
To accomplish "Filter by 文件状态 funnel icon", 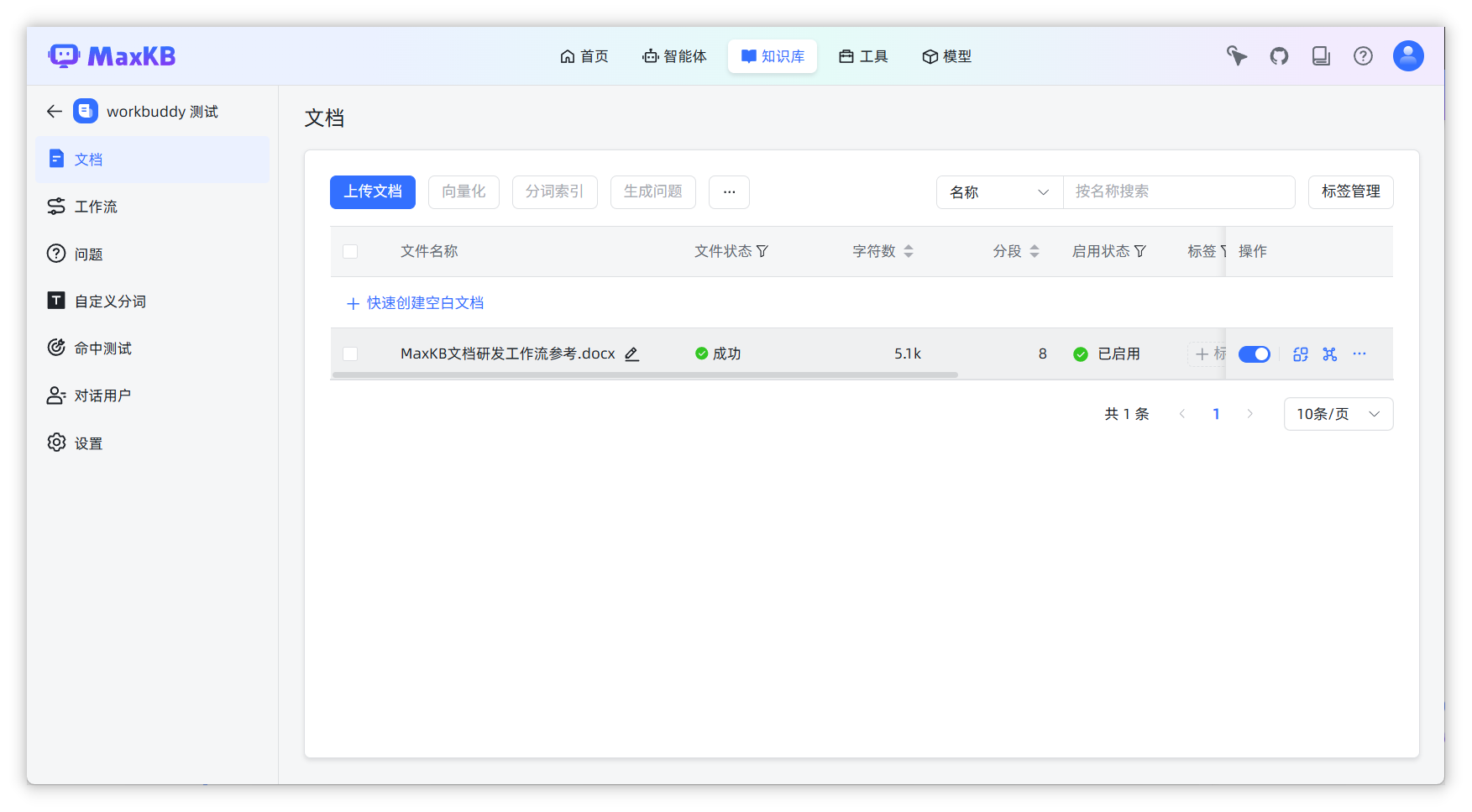I will [x=762, y=251].
